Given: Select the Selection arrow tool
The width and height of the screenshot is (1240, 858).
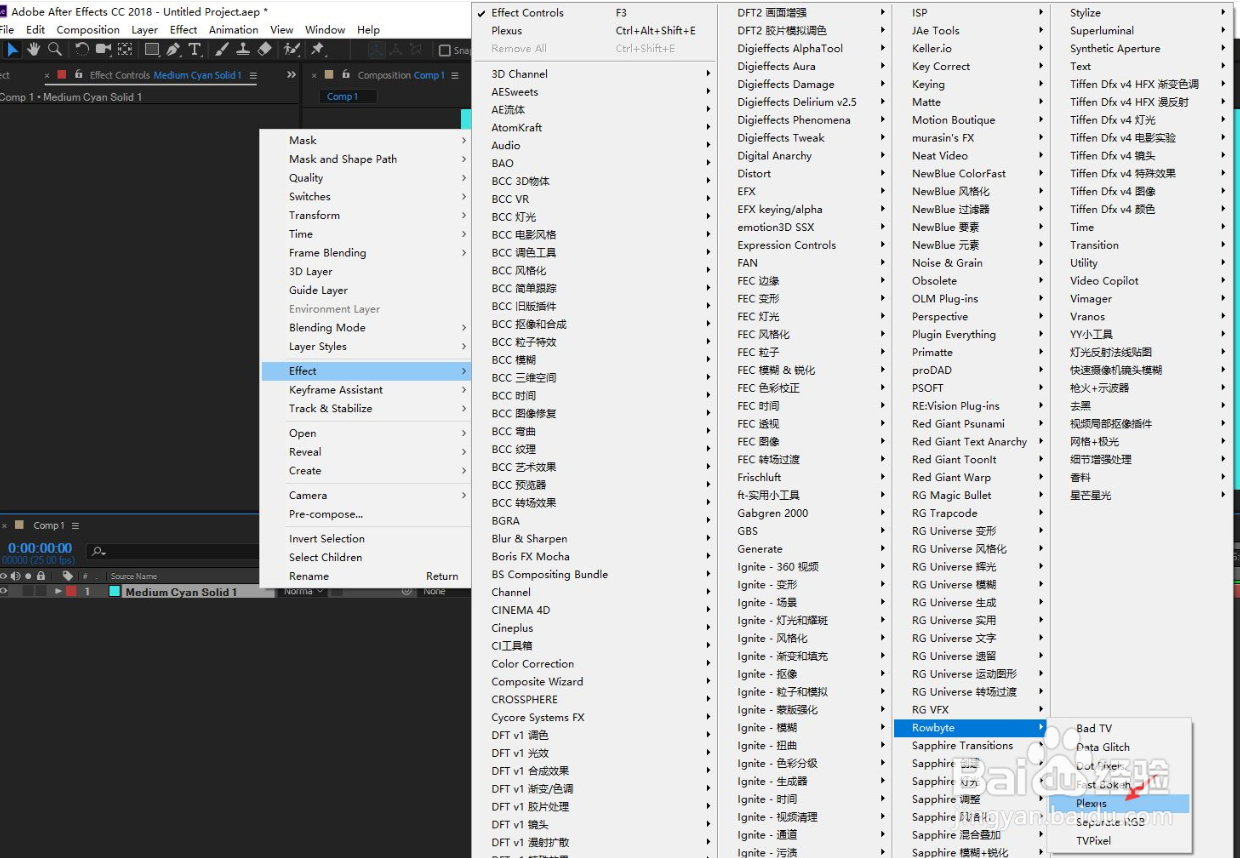Looking at the screenshot, I should [x=13, y=49].
